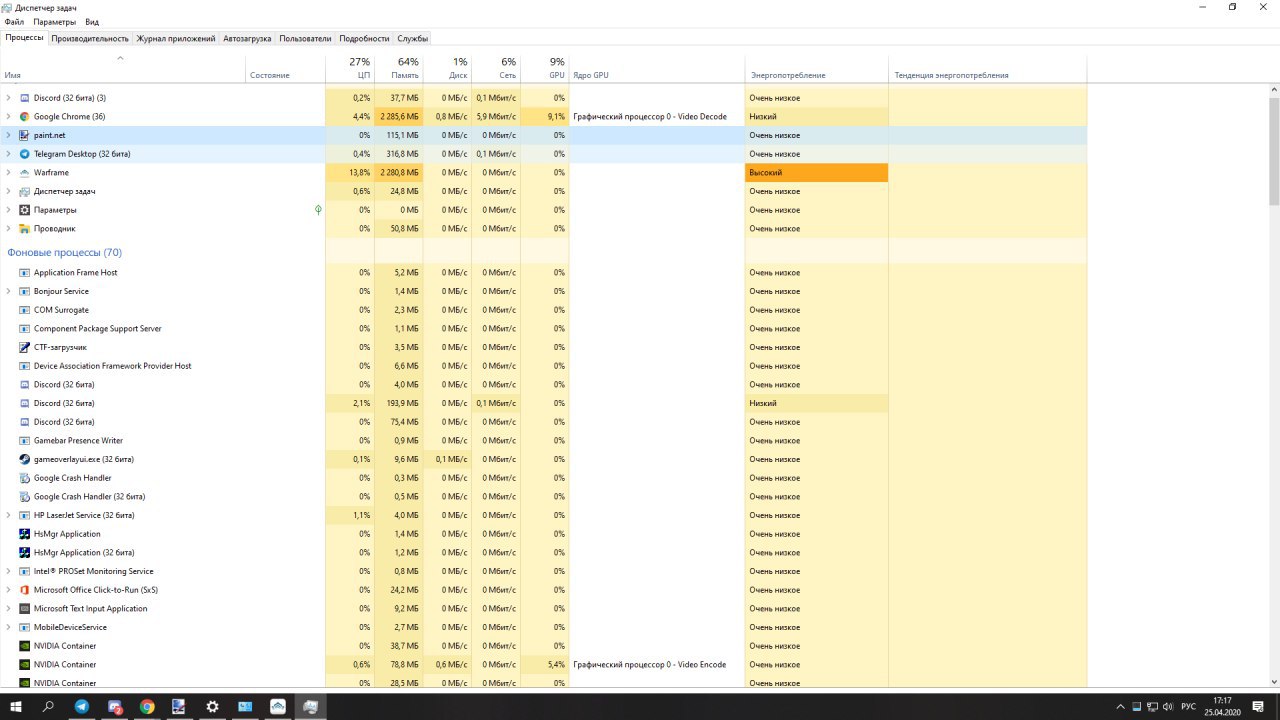This screenshot has width=1280, height=720.
Task: Click the Параметры gear icon in list
Action: click(x=25, y=210)
